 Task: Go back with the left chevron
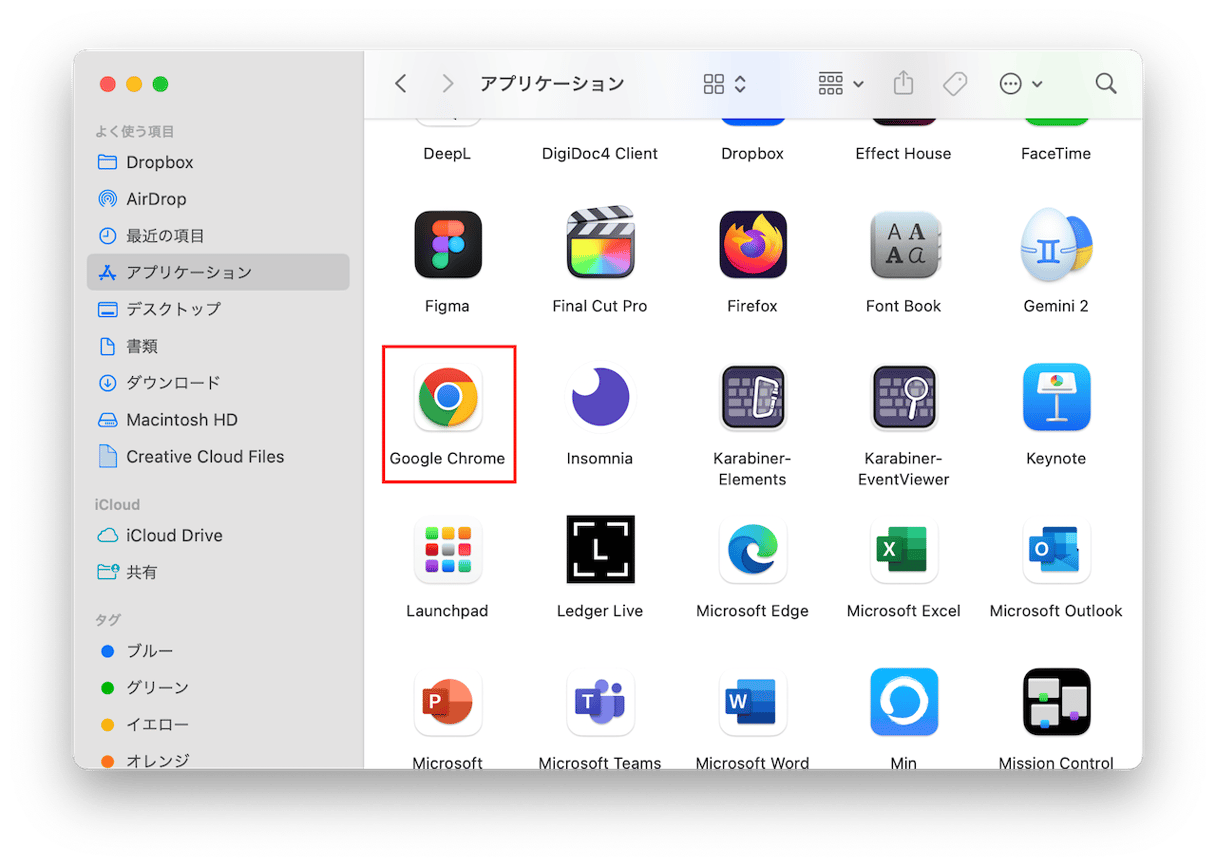tap(401, 84)
